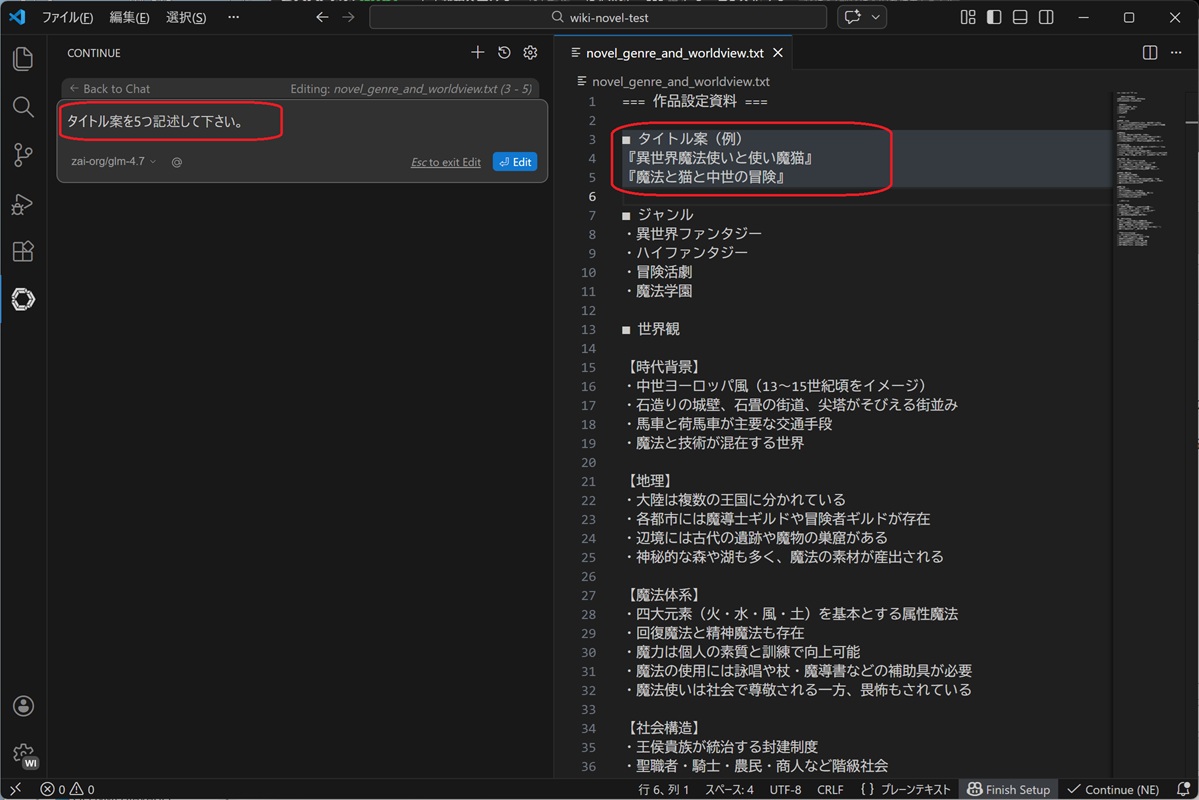Open the Search view in activity bar
1199x800 pixels.
point(23,107)
